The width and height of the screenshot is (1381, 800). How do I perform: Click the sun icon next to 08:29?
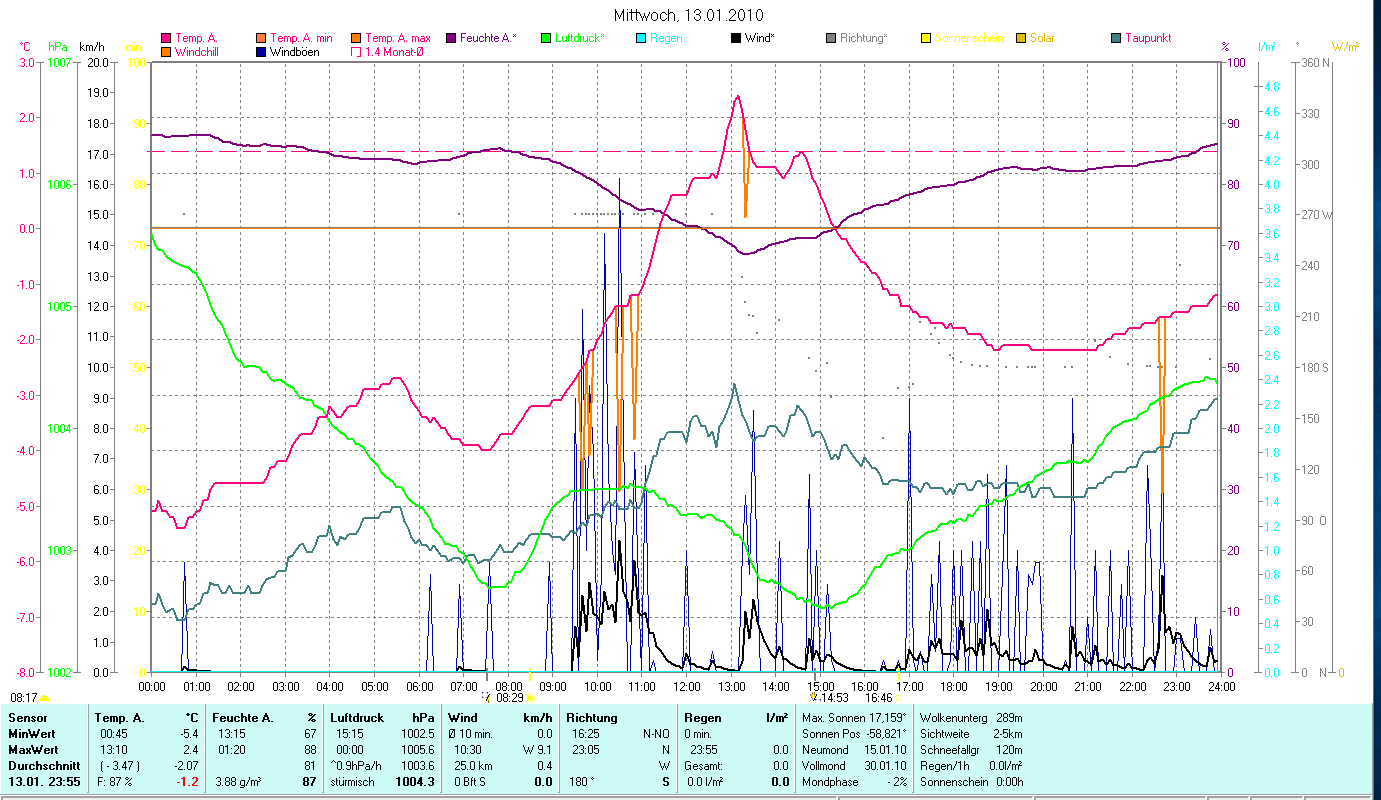530,698
